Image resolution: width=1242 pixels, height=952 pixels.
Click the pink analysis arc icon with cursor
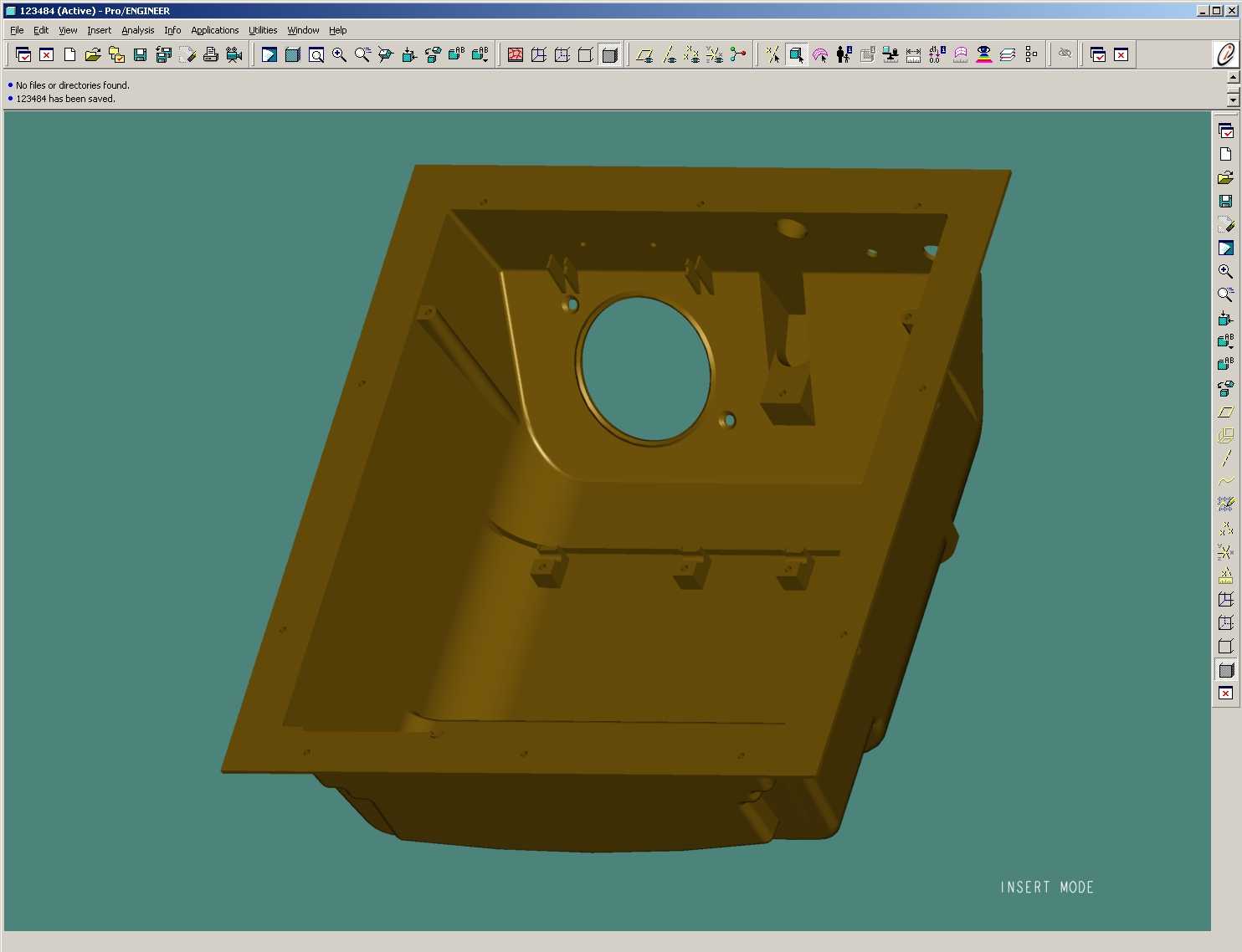point(820,55)
